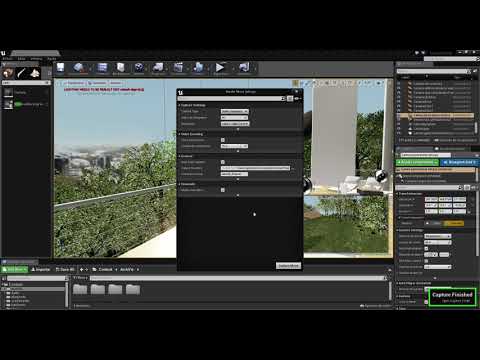The image size is (480, 360).
Task: Click the Output Directory path field
Action: click(255, 168)
